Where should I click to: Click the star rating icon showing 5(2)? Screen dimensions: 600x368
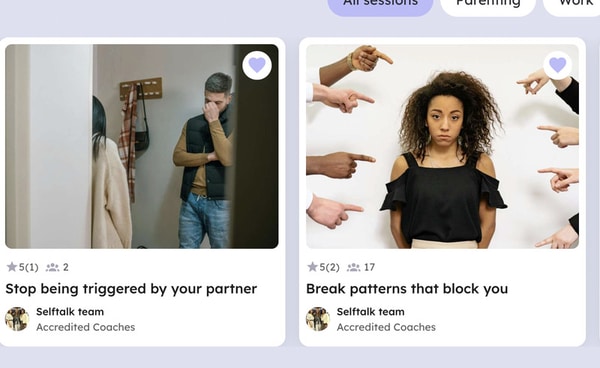313,267
